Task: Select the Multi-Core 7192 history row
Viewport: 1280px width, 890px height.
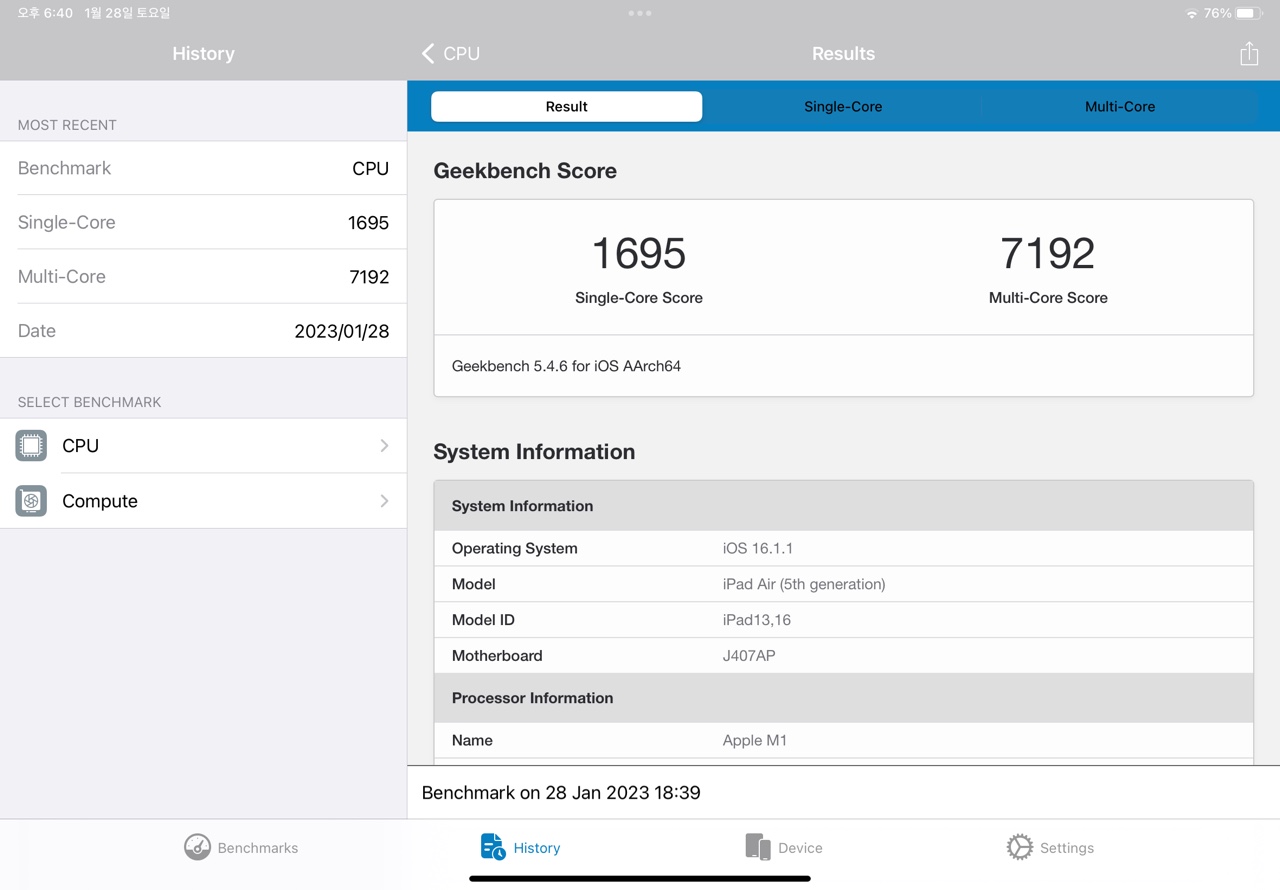Action: (203, 276)
